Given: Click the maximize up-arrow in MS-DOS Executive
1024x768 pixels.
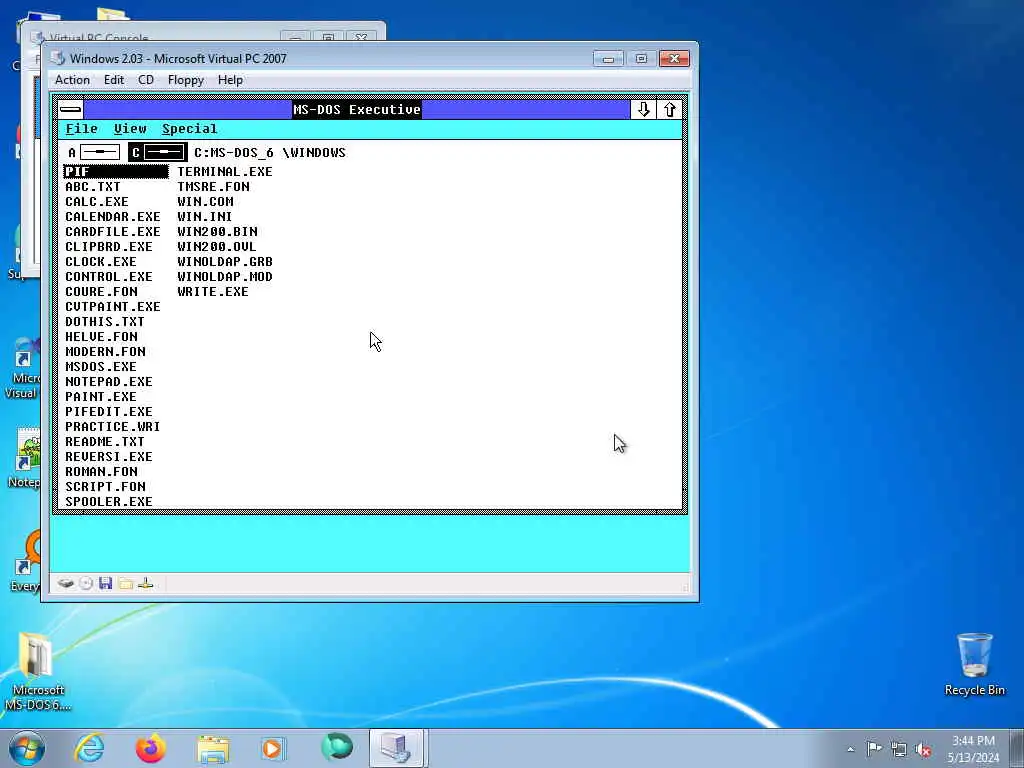Looking at the screenshot, I should [x=669, y=109].
